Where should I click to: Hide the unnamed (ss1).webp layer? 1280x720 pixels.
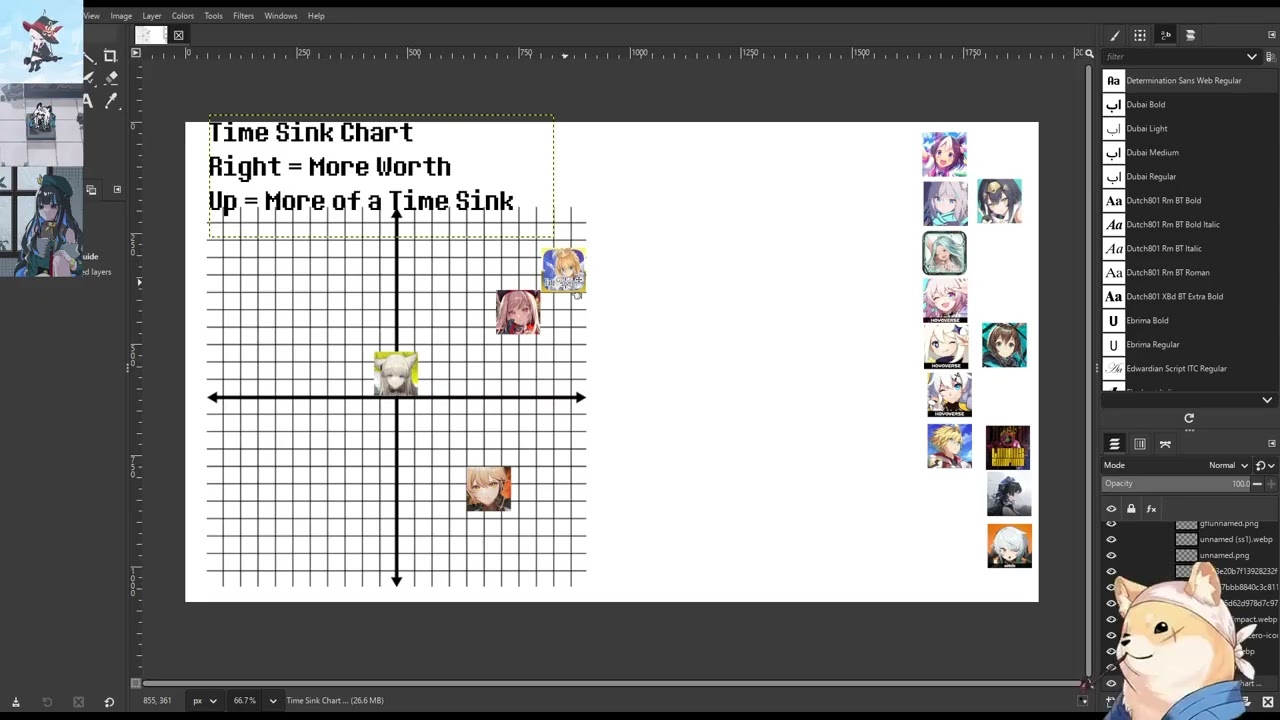click(x=1111, y=539)
